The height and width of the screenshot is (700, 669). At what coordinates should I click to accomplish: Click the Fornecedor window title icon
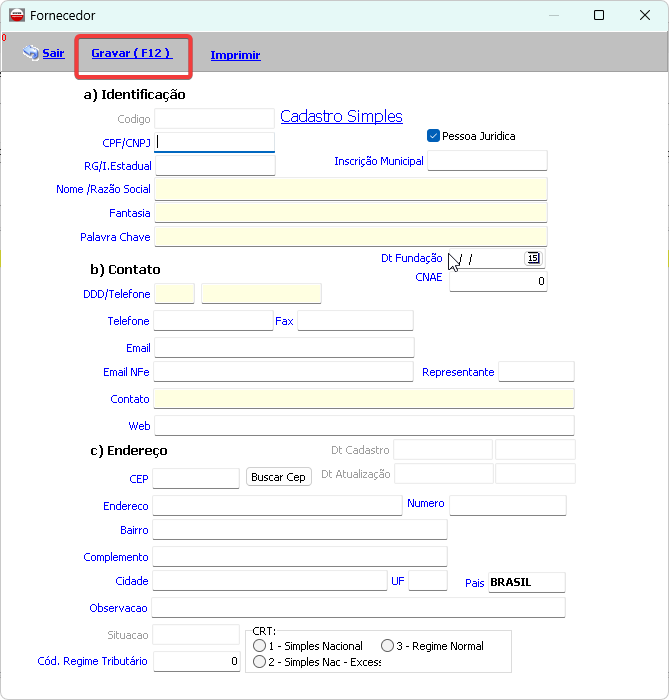click(16, 15)
